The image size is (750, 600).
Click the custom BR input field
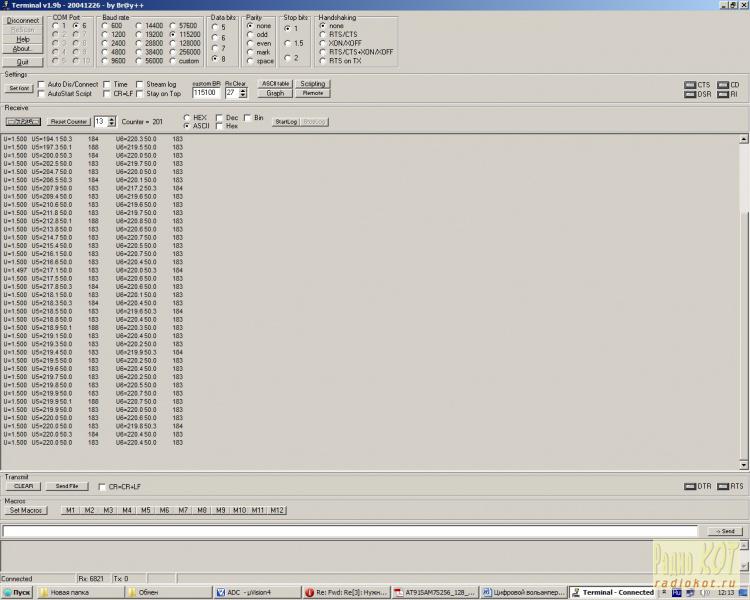[206, 93]
